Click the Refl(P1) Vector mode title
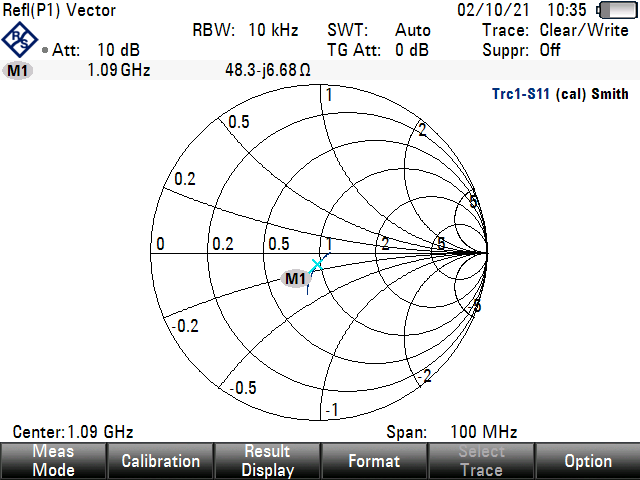Image resolution: width=640 pixels, height=480 pixels. point(59,10)
